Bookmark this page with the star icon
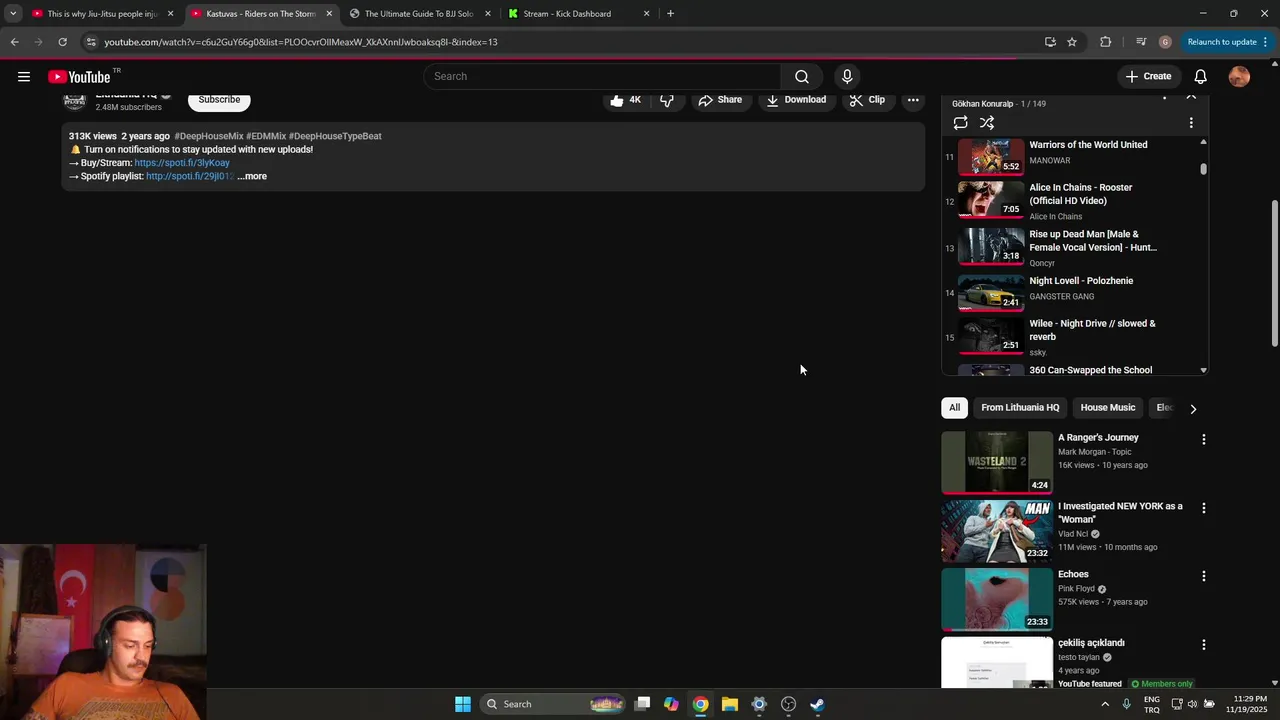The image size is (1280, 720). coord(1072,42)
